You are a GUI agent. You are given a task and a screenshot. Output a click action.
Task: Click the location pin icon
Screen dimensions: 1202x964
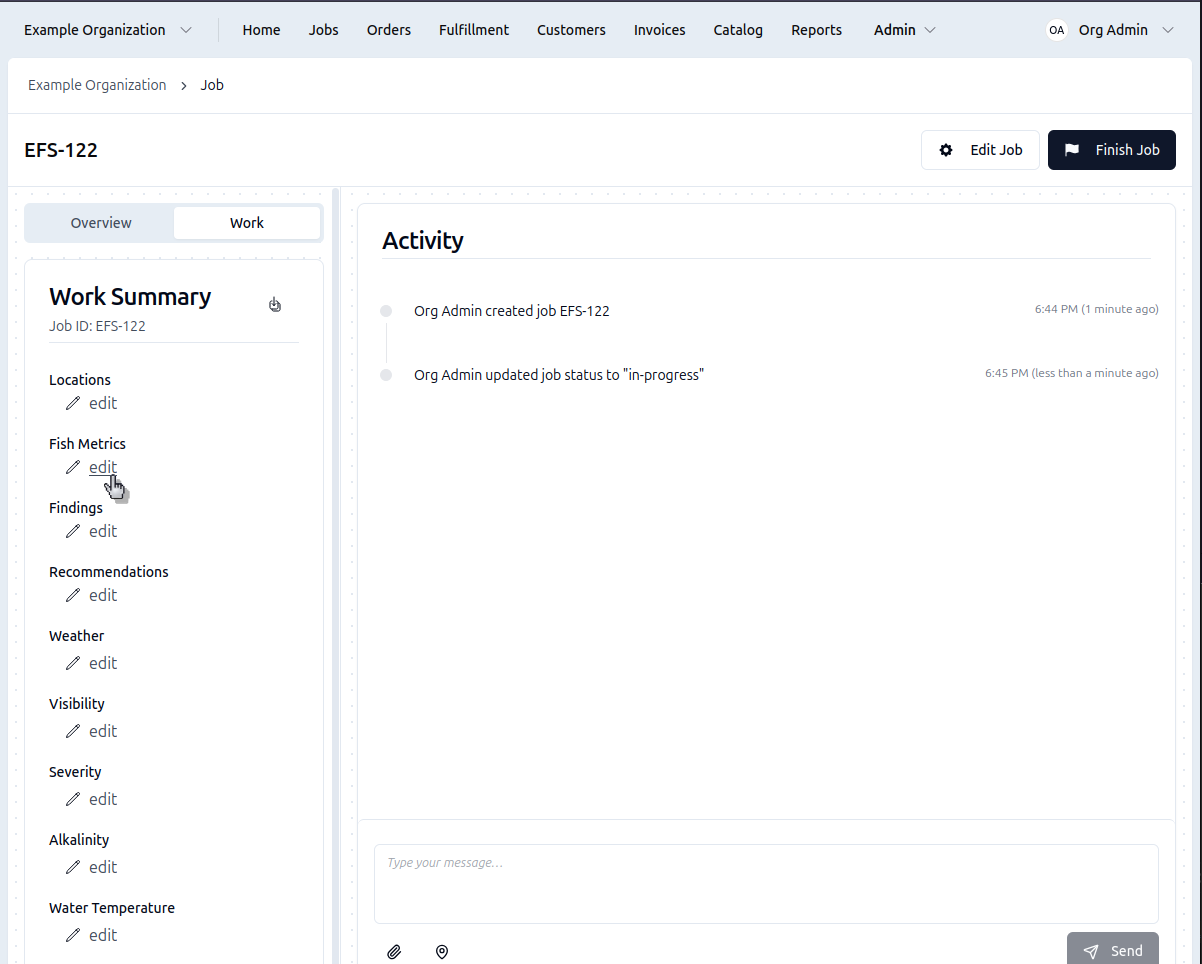point(442,952)
